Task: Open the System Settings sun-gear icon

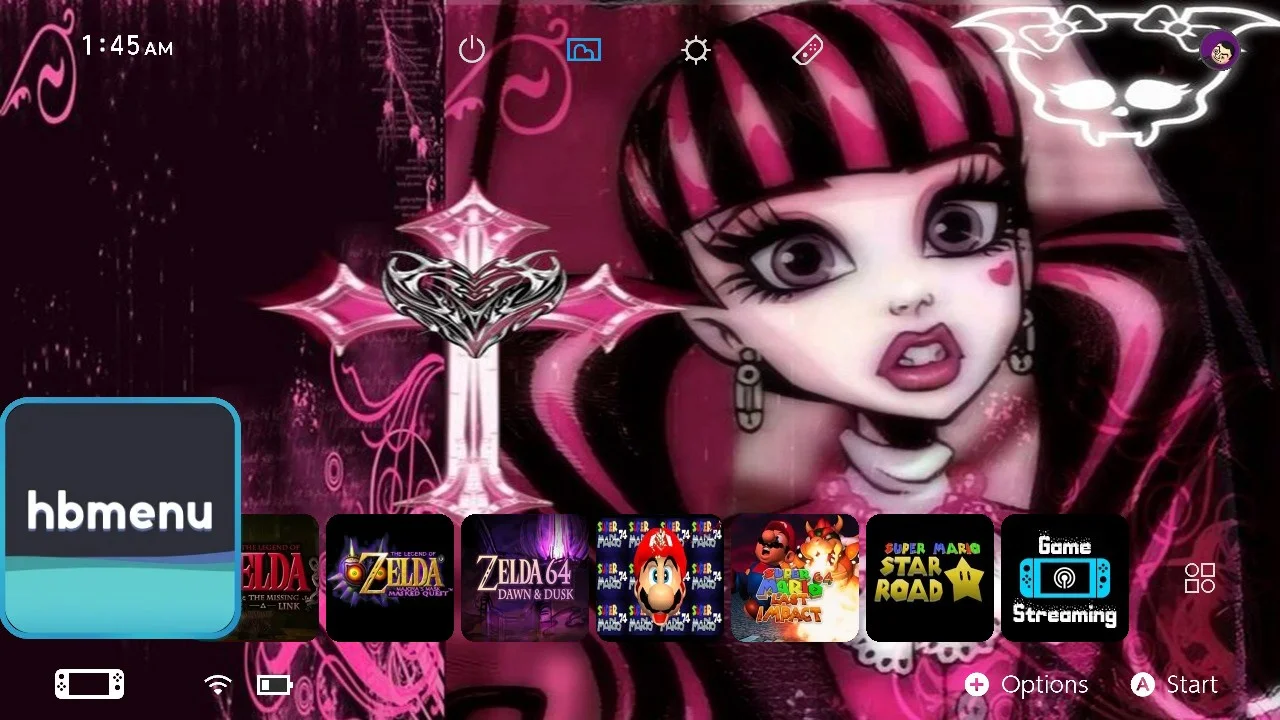Action: [x=696, y=50]
